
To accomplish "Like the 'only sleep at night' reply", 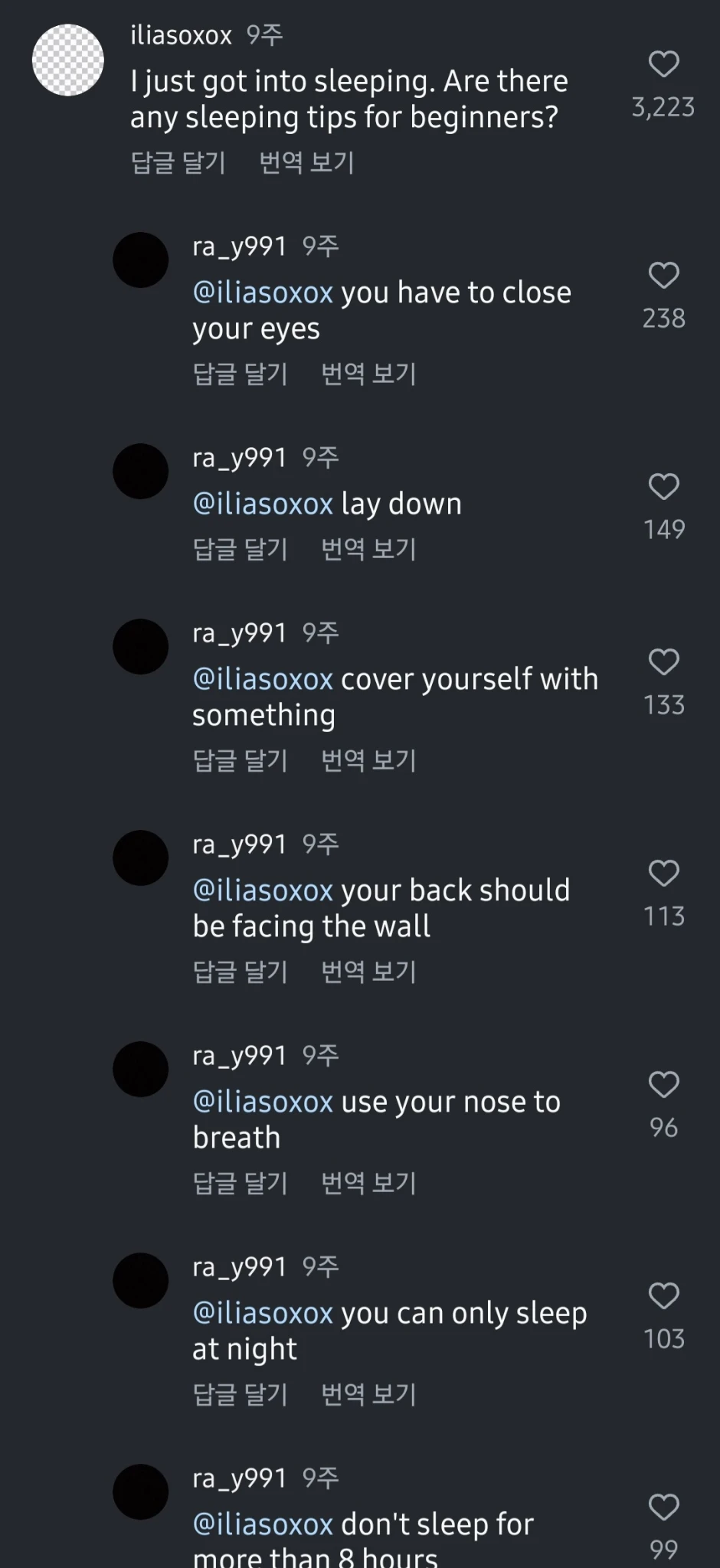I will pos(663,1296).
